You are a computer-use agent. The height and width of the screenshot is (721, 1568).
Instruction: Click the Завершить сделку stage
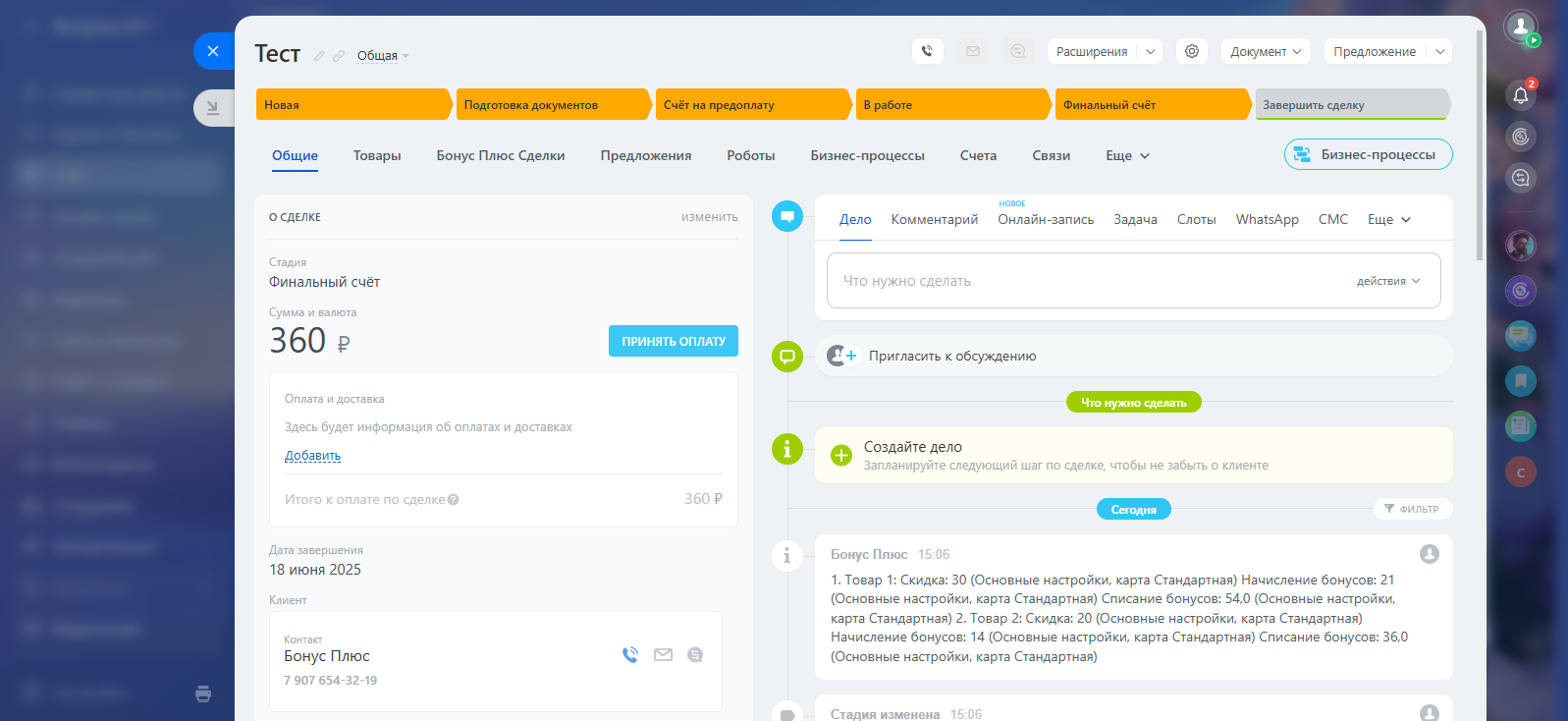pos(1350,105)
